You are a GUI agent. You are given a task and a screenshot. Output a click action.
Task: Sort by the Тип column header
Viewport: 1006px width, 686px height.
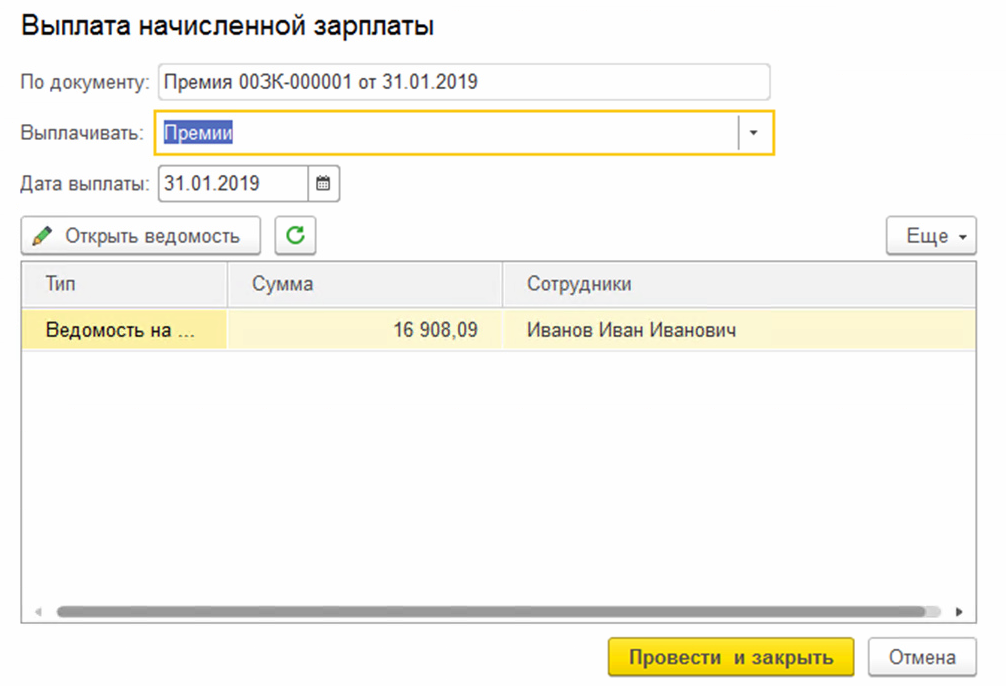click(x=124, y=284)
